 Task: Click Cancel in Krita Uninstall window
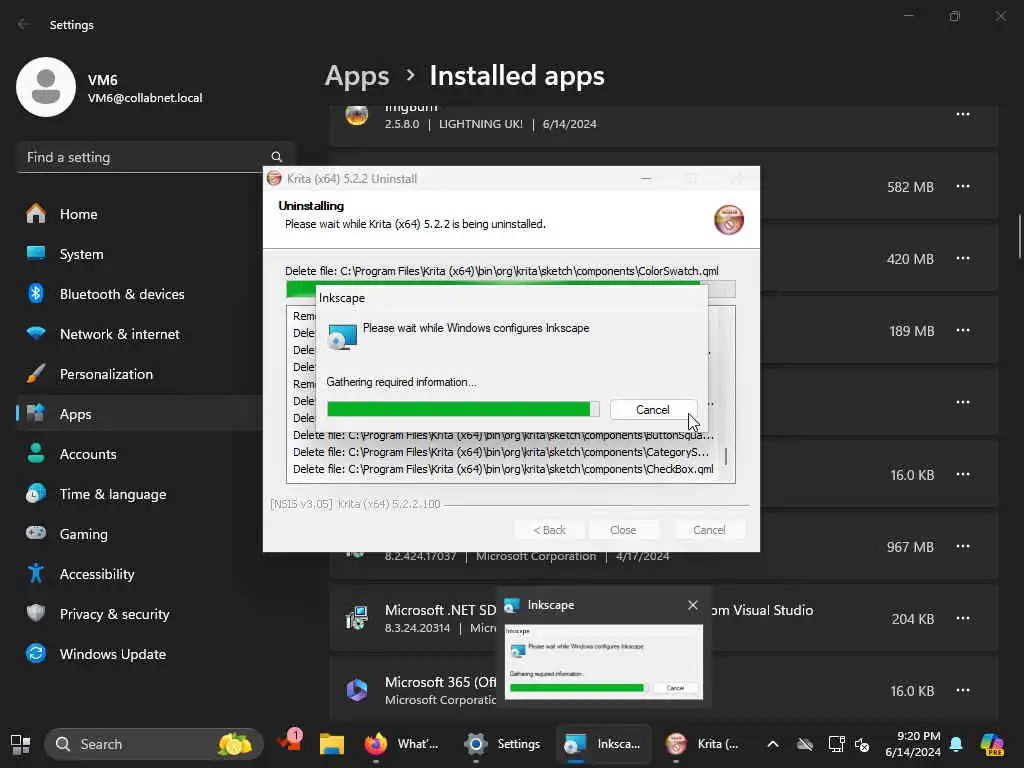tap(709, 530)
